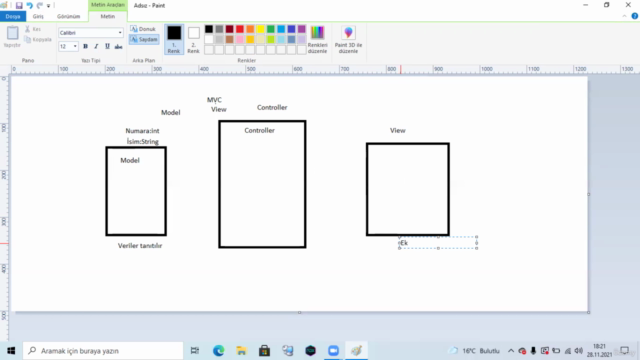Open the Dosya menu

tap(13, 16)
